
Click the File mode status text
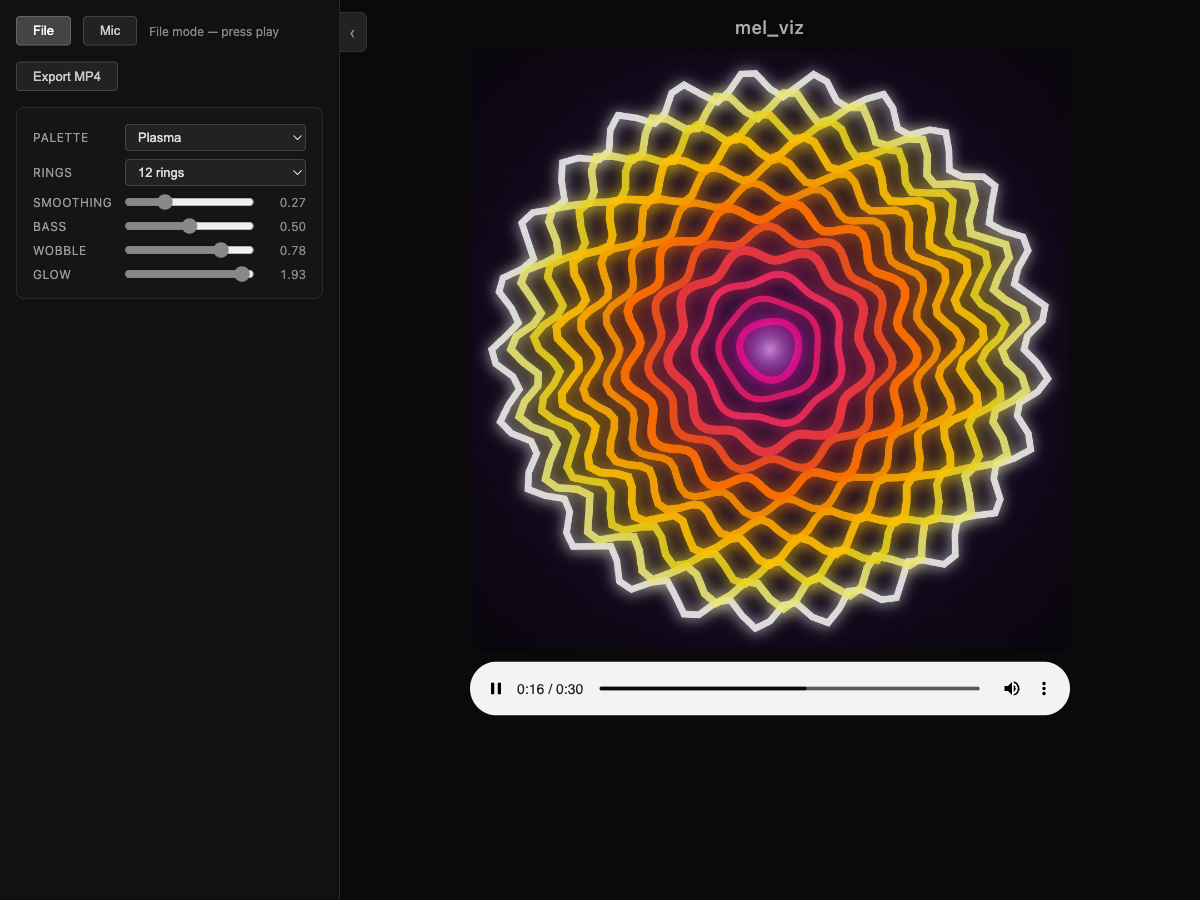(x=214, y=32)
